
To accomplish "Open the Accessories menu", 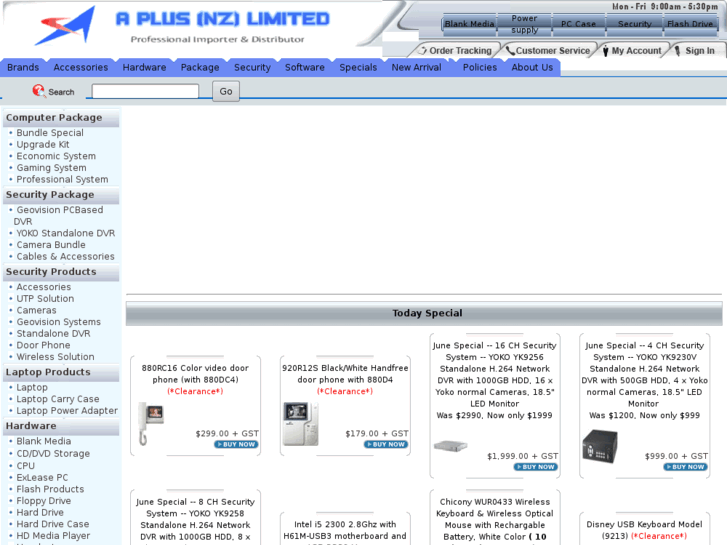I will 81,68.
